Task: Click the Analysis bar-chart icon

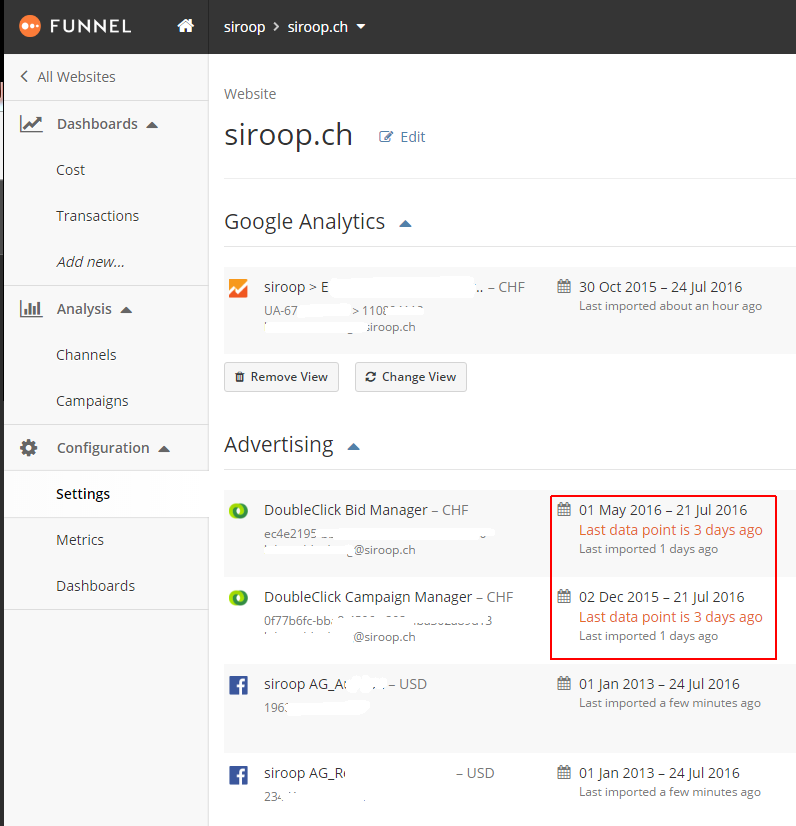Action: click(31, 309)
